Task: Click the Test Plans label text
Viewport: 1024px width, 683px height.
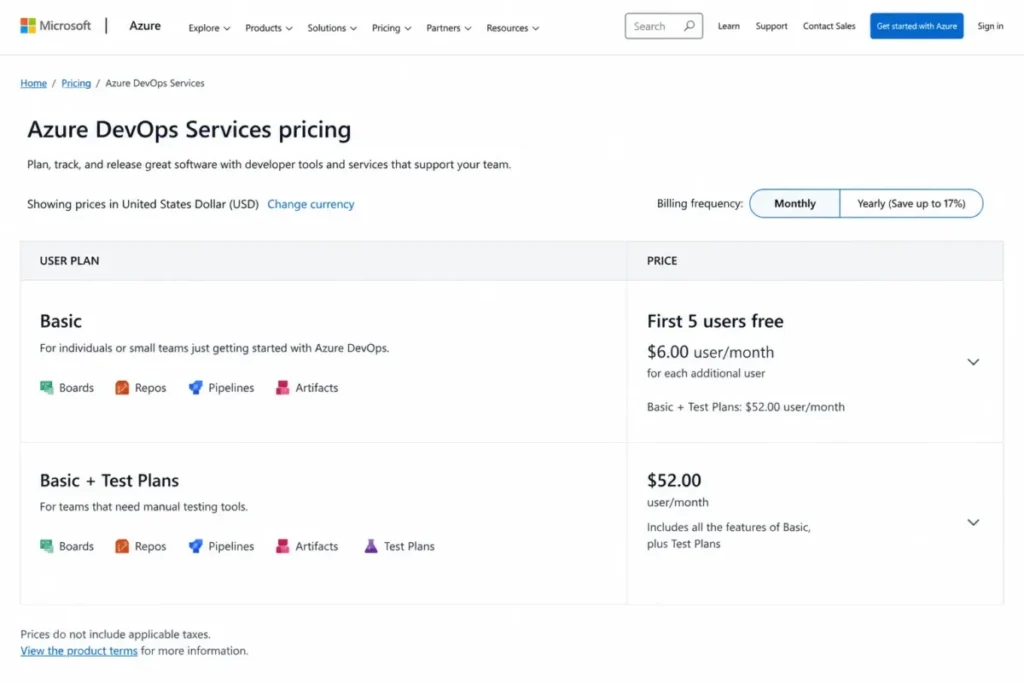Action: [x=409, y=546]
